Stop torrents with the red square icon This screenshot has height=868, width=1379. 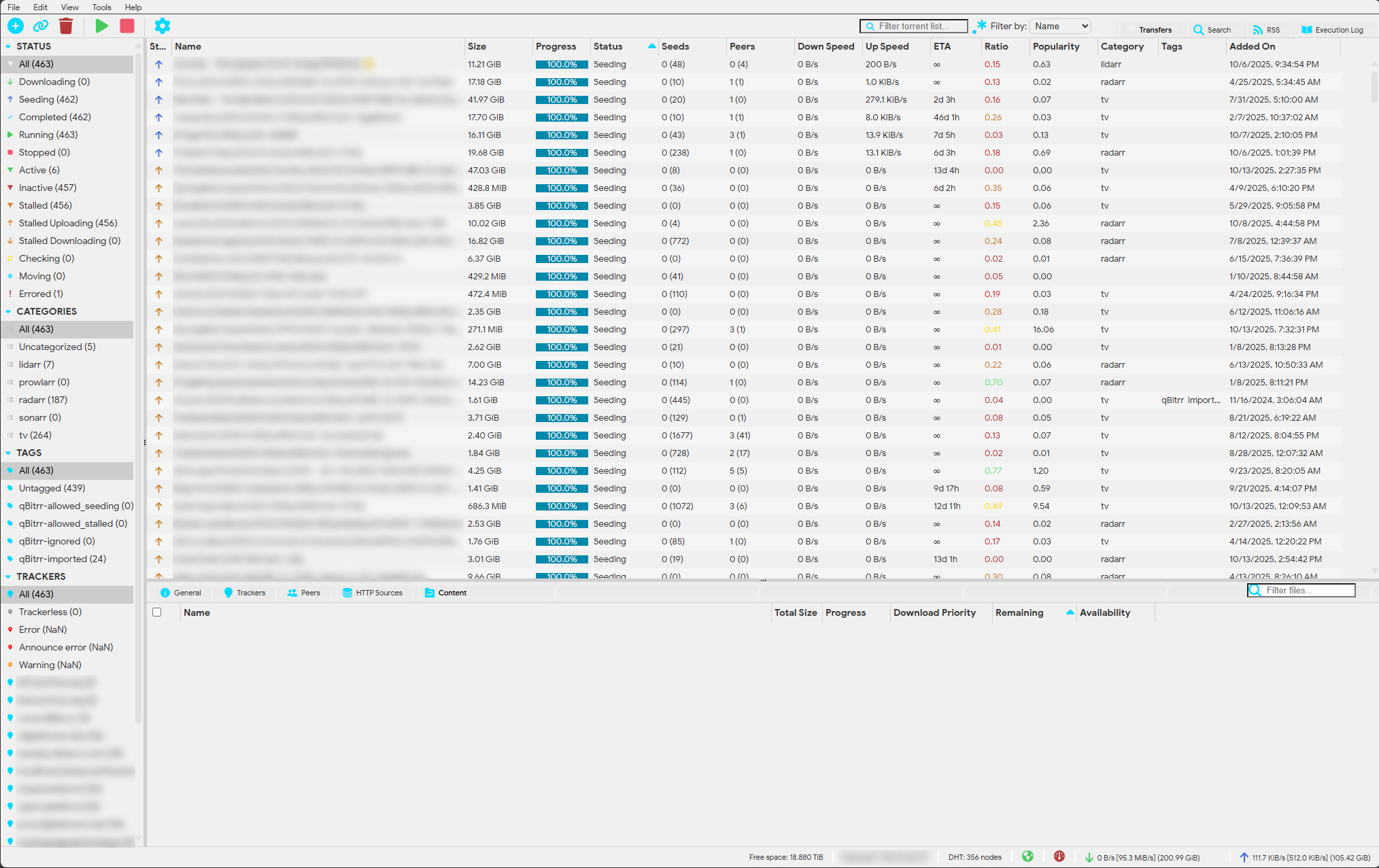tap(127, 26)
